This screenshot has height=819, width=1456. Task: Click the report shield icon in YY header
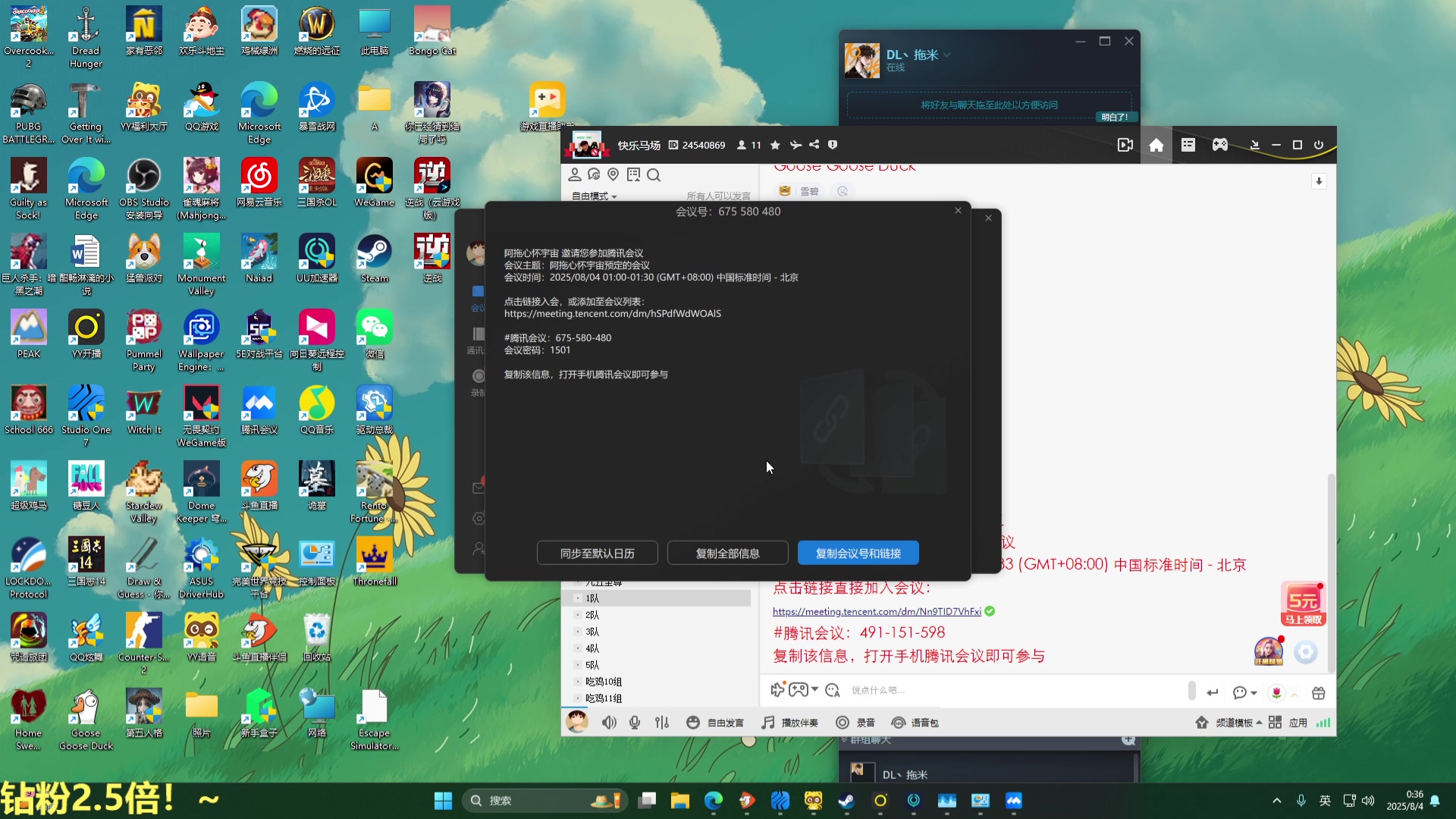(833, 144)
